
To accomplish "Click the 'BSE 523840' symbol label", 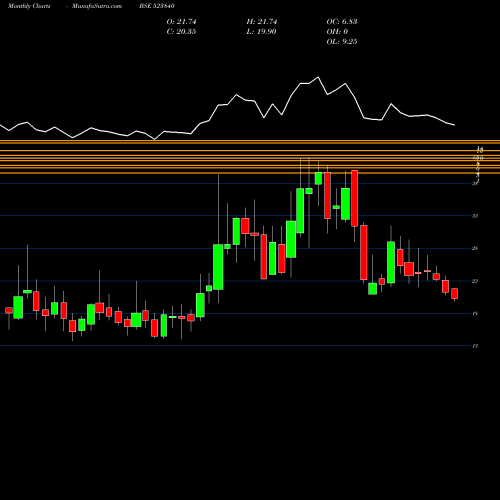I will 157,6.
